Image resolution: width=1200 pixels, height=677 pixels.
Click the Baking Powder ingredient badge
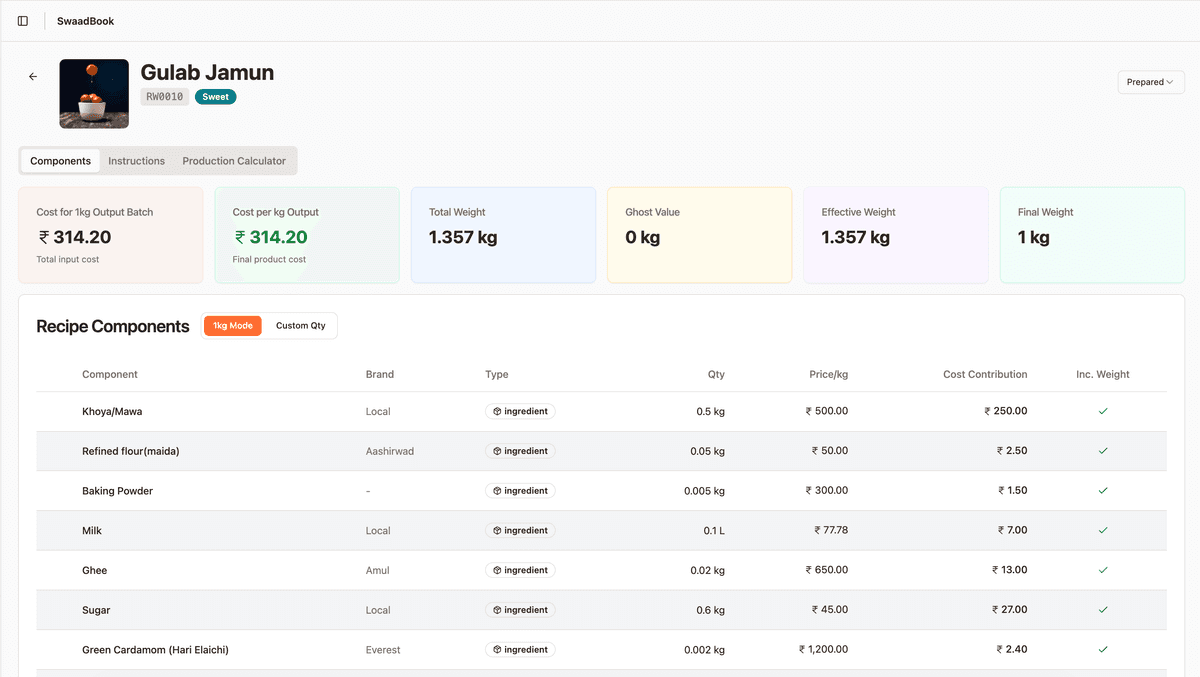[x=520, y=491]
